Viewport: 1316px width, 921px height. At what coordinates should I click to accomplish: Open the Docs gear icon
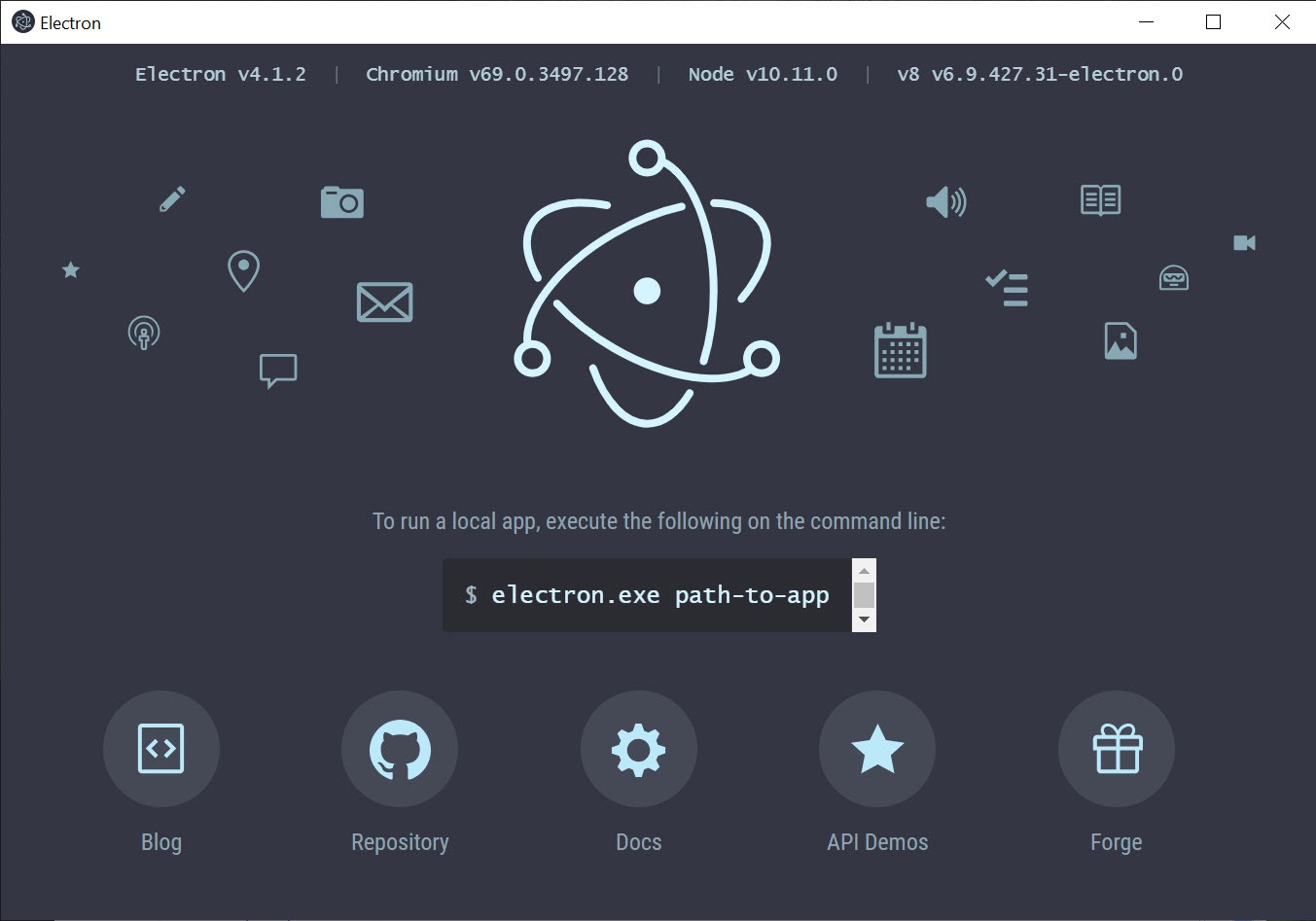[x=639, y=749]
